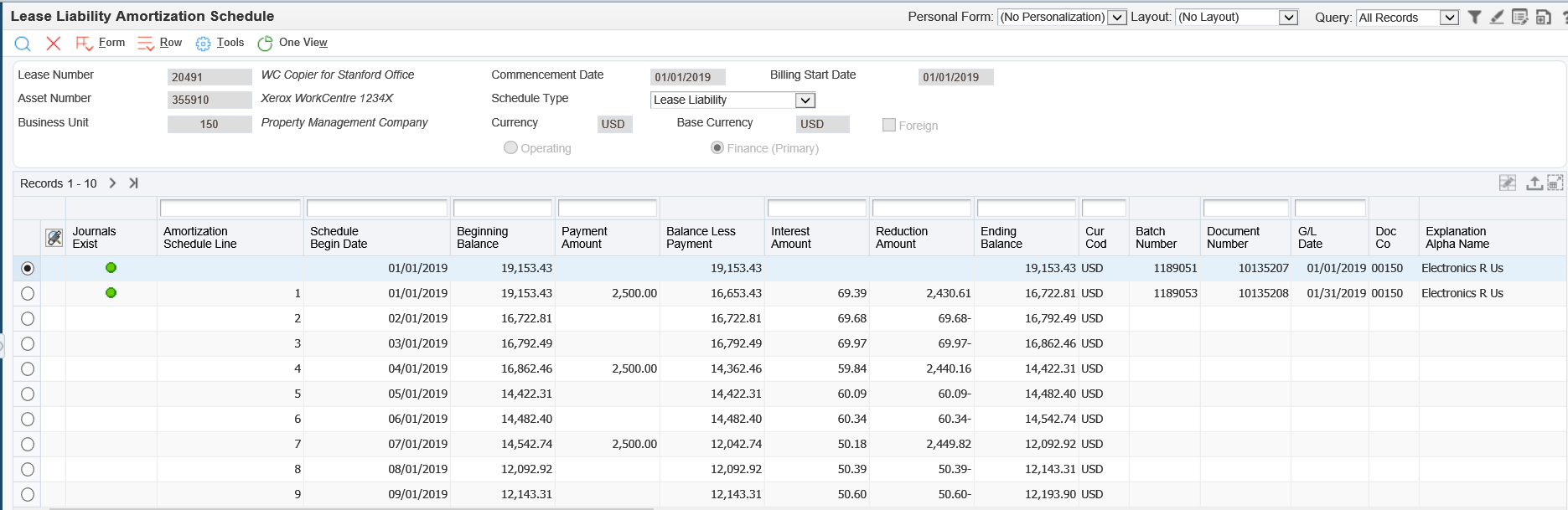Click document number 10135207 cell
Viewport: 1568px width, 510px height.
click(x=1246, y=268)
